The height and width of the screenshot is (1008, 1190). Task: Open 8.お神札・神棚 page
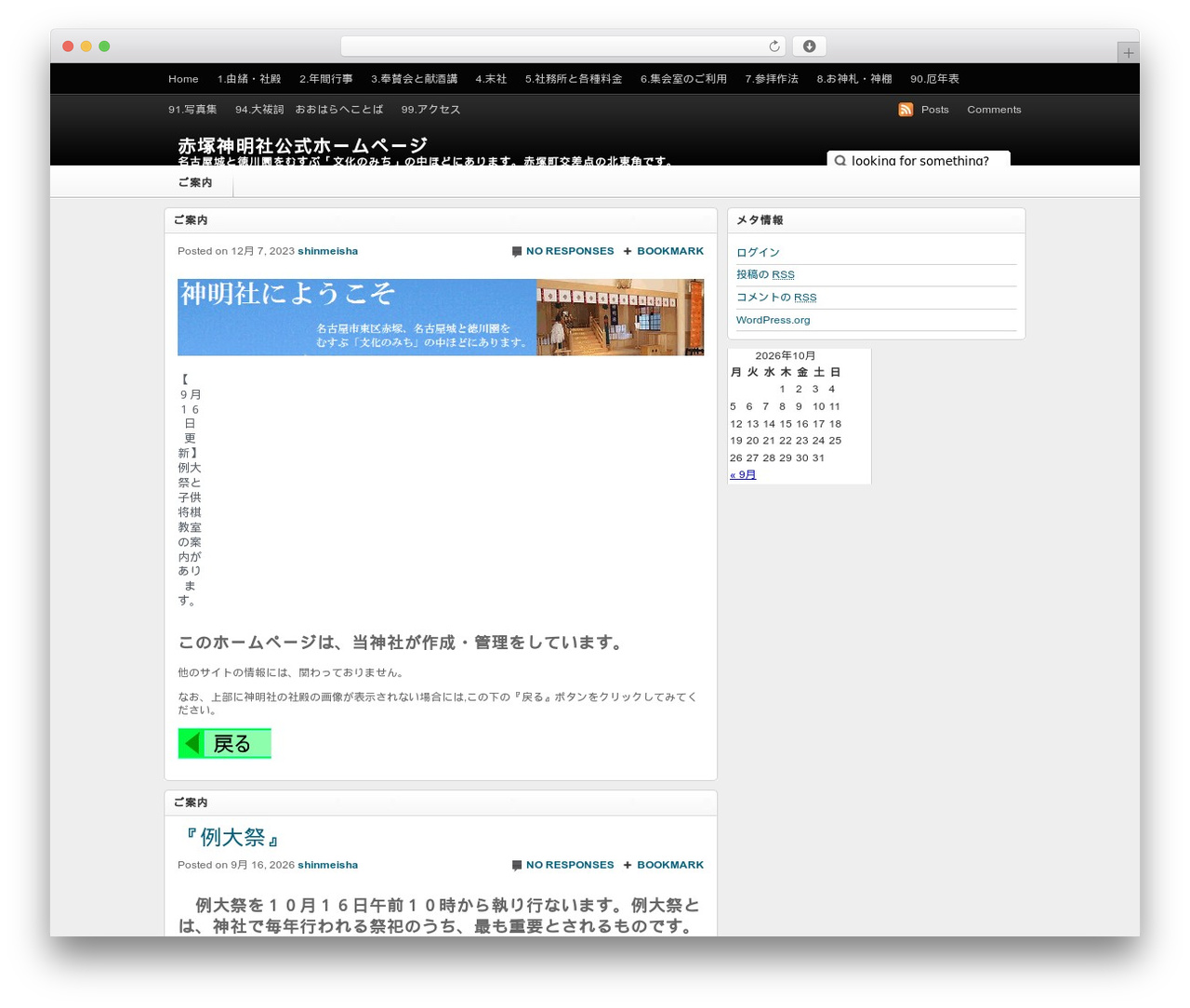pos(854,79)
